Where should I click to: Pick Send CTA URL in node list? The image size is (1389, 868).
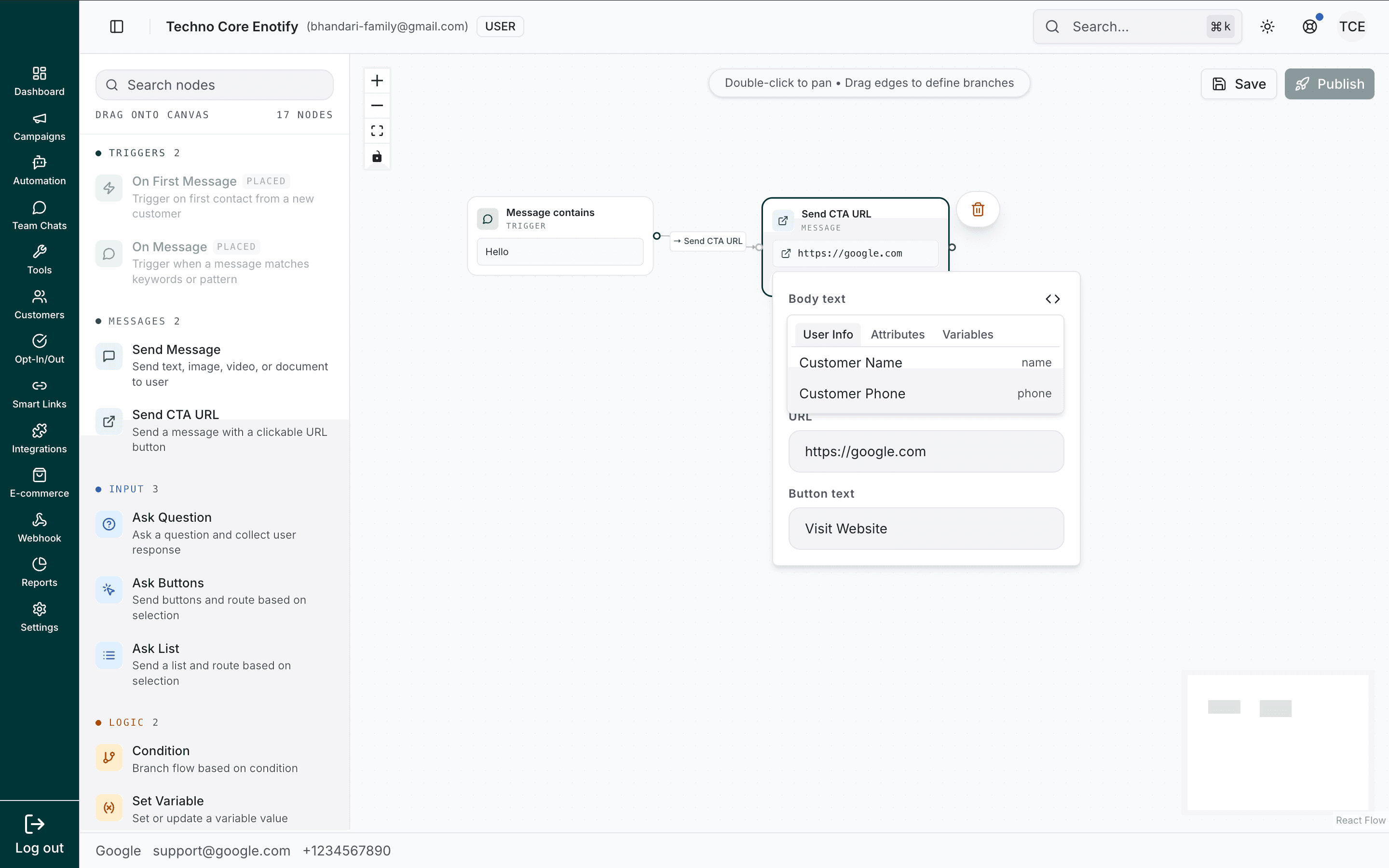tap(214, 431)
